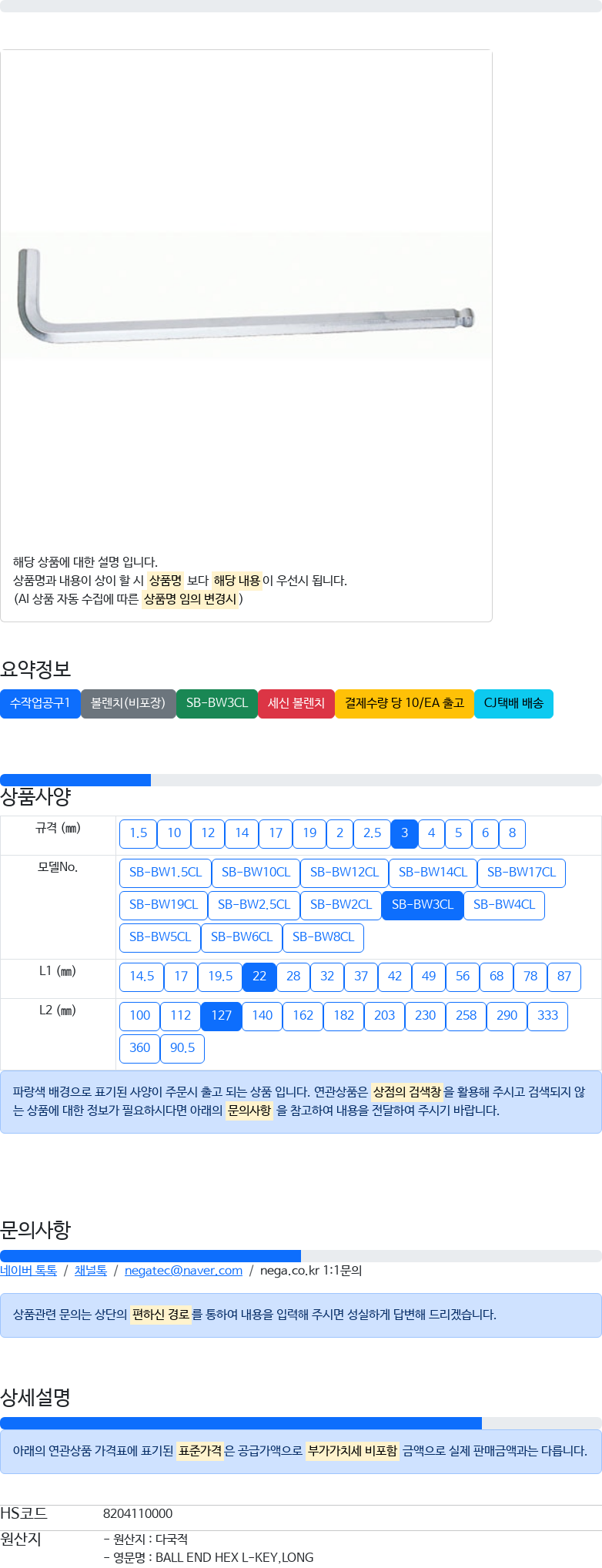Choose L1 value 87
Screen dimensions: 602x1568
pos(564,977)
